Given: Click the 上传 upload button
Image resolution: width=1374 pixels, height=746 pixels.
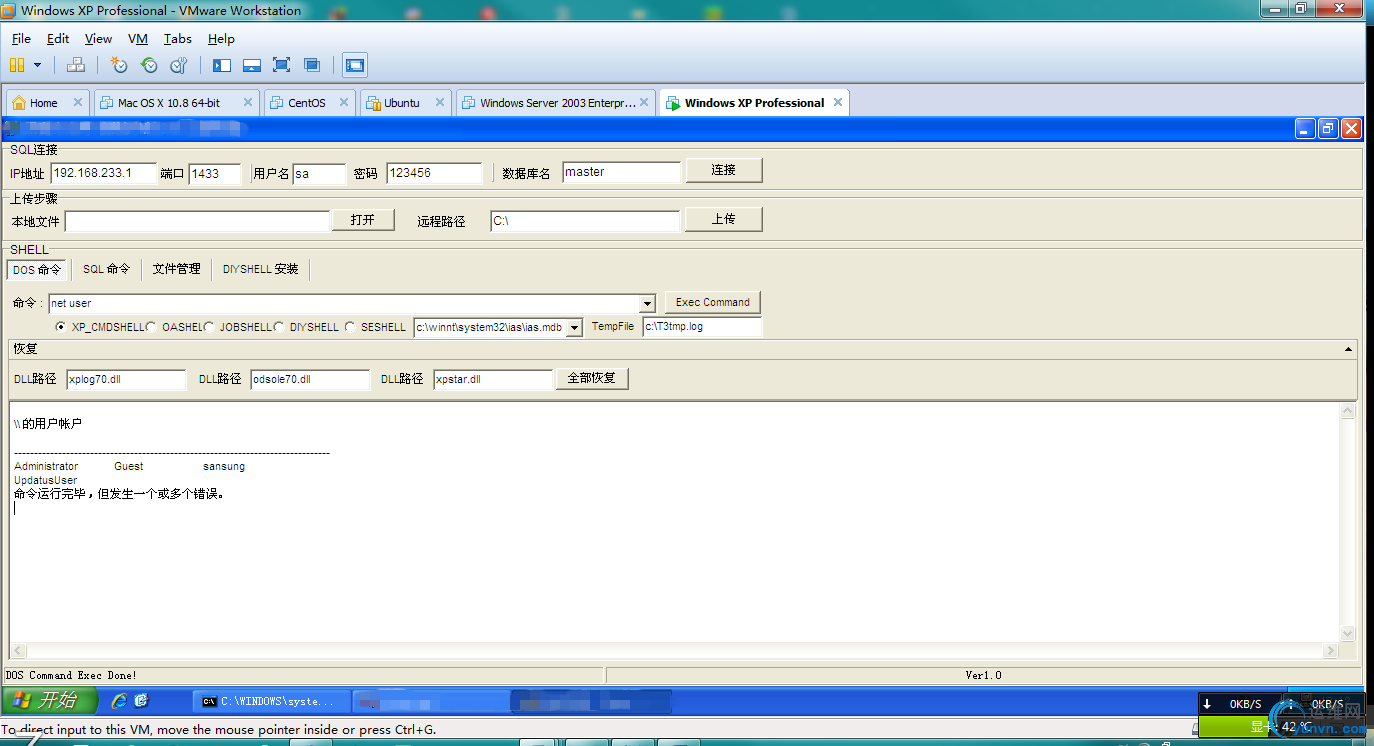Looking at the screenshot, I should tap(724, 219).
